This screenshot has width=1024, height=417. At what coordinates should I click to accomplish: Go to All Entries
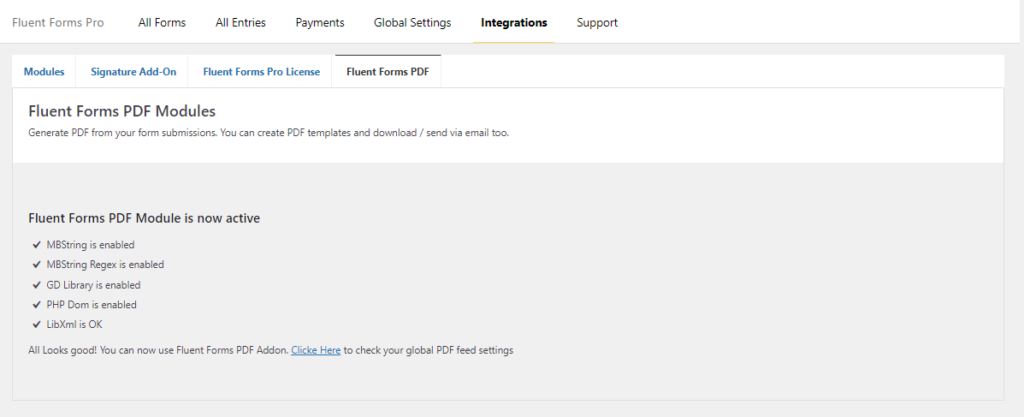click(x=240, y=23)
